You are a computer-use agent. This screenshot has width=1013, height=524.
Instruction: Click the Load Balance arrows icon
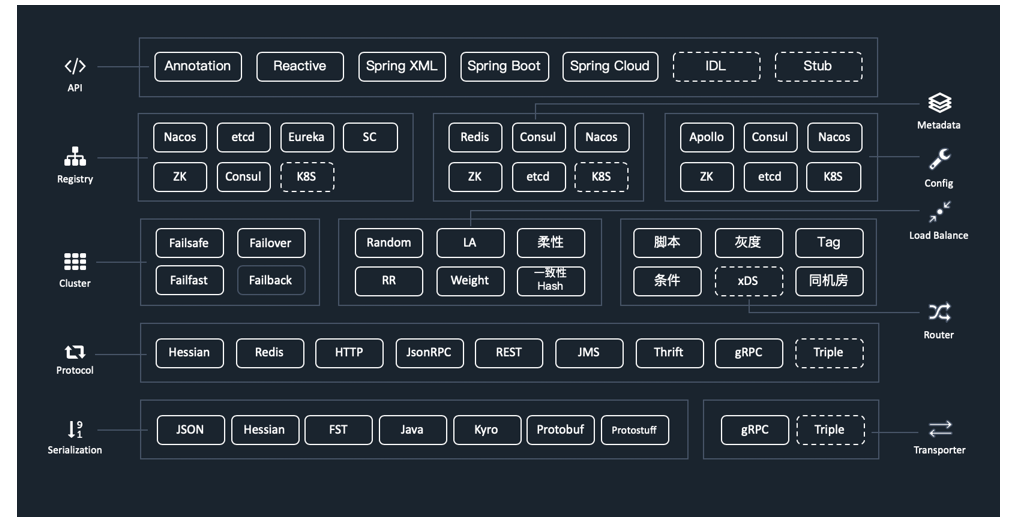tap(939, 212)
